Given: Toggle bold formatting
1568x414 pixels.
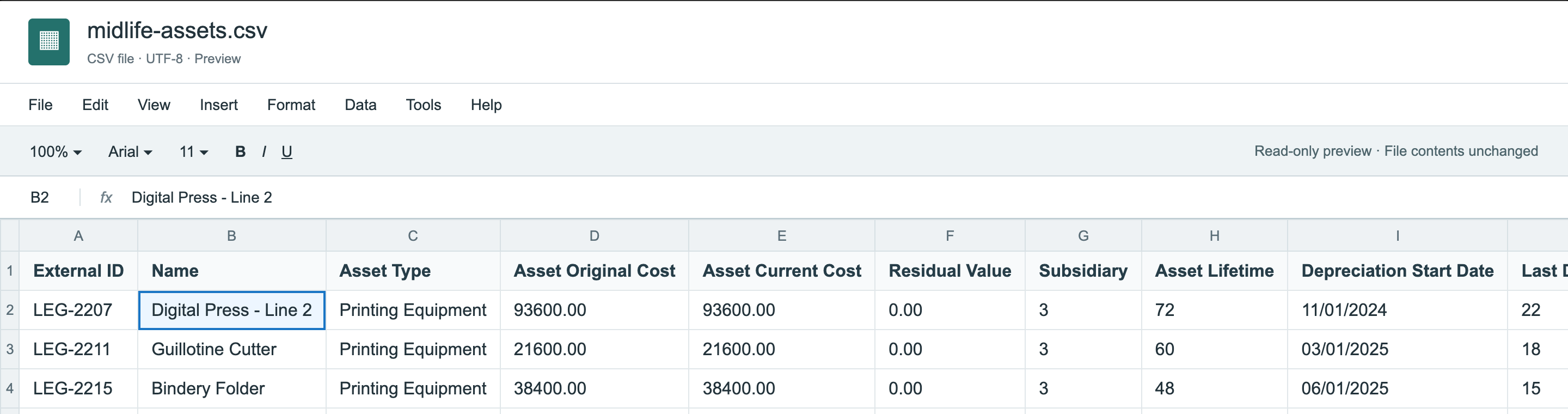Looking at the screenshot, I should pyautogui.click(x=241, y=151).
